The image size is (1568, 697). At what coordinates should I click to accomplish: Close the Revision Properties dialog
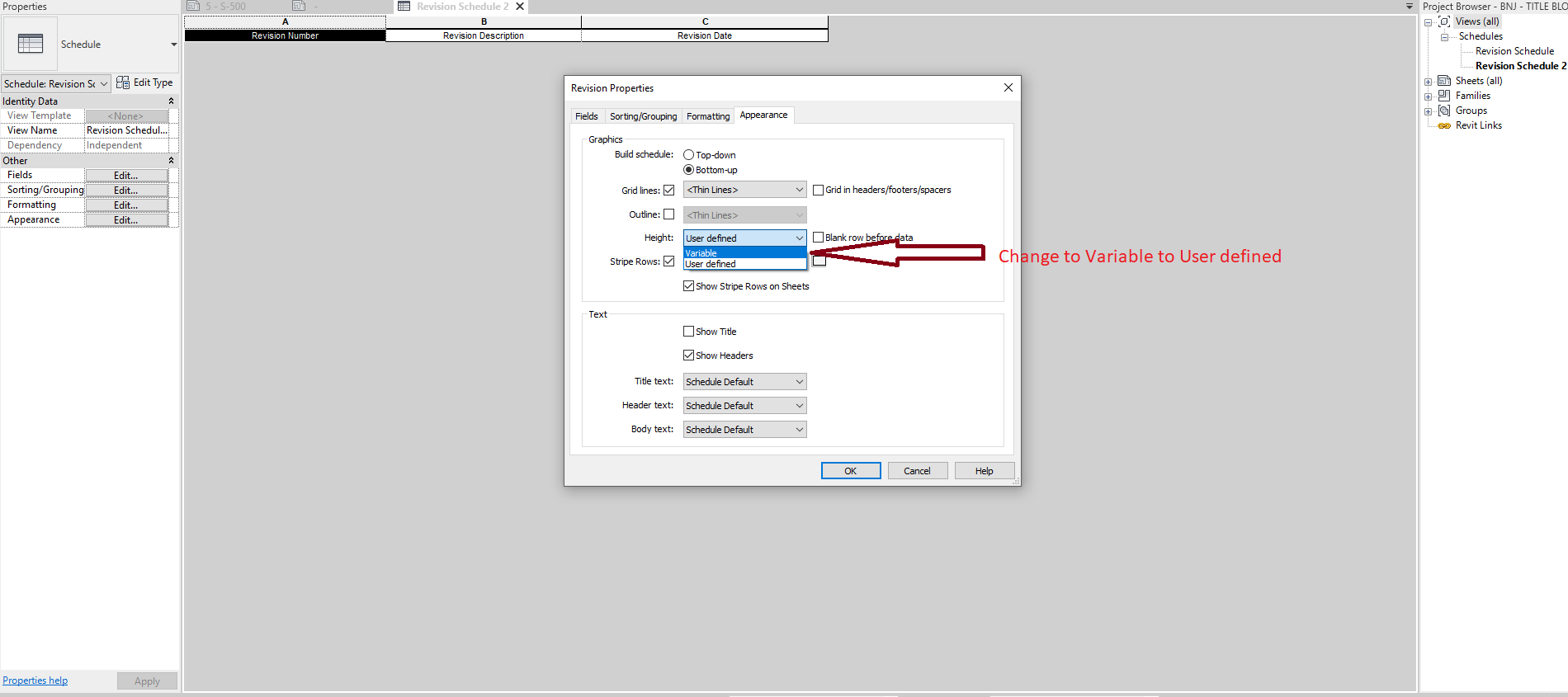click(1008, 87)
